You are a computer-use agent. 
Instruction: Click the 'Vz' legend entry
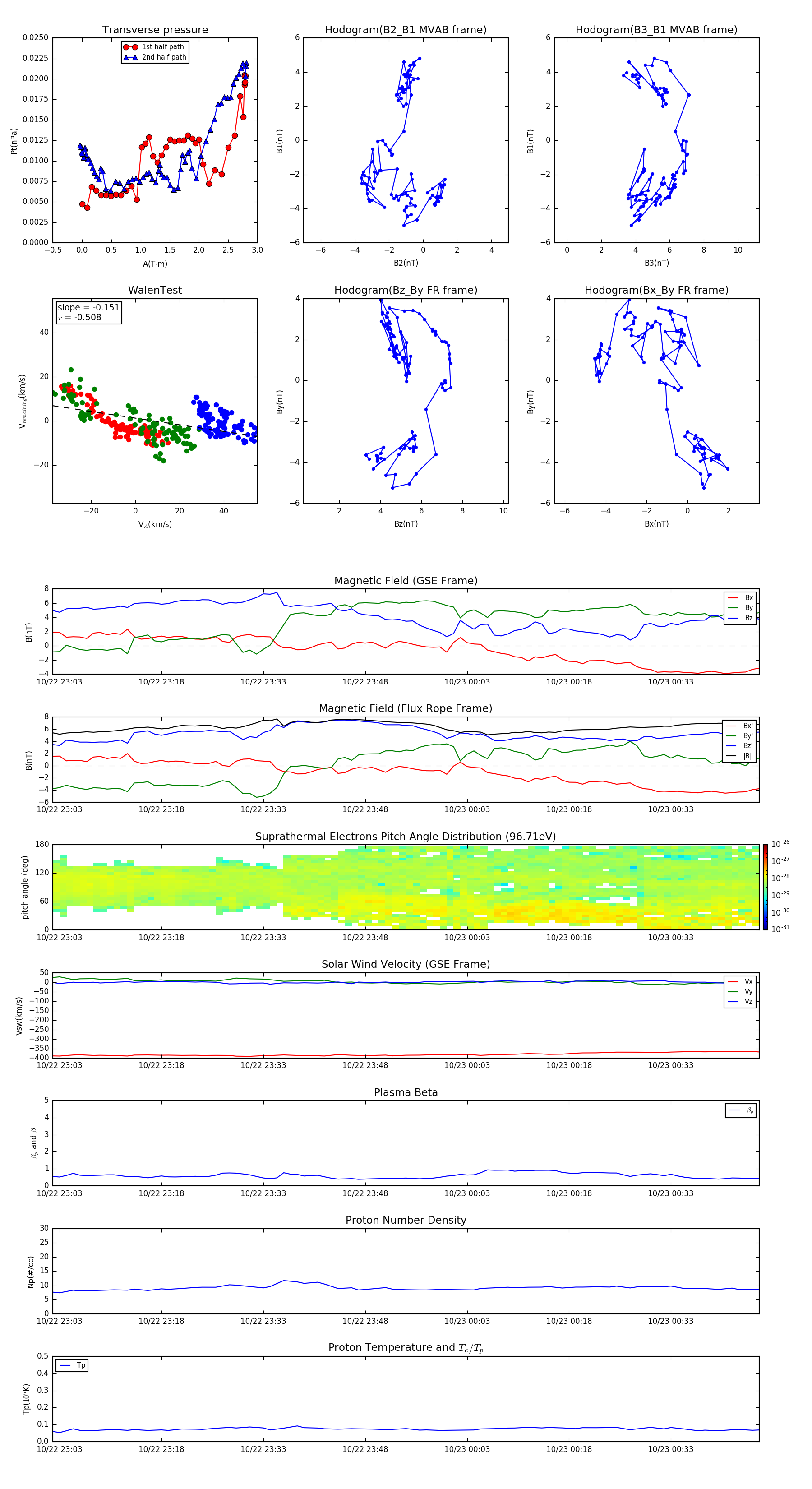click(x=740, y=1002)
